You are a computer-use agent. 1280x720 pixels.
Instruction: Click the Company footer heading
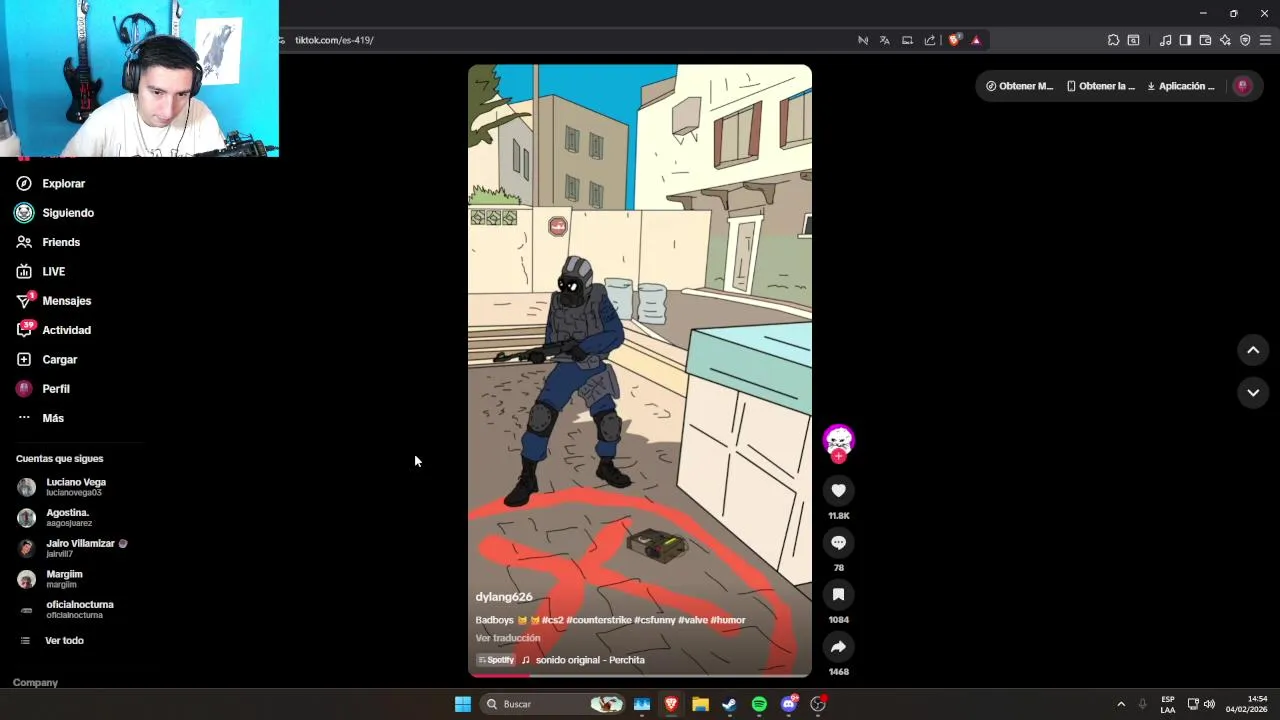click(x=35, y=683)
